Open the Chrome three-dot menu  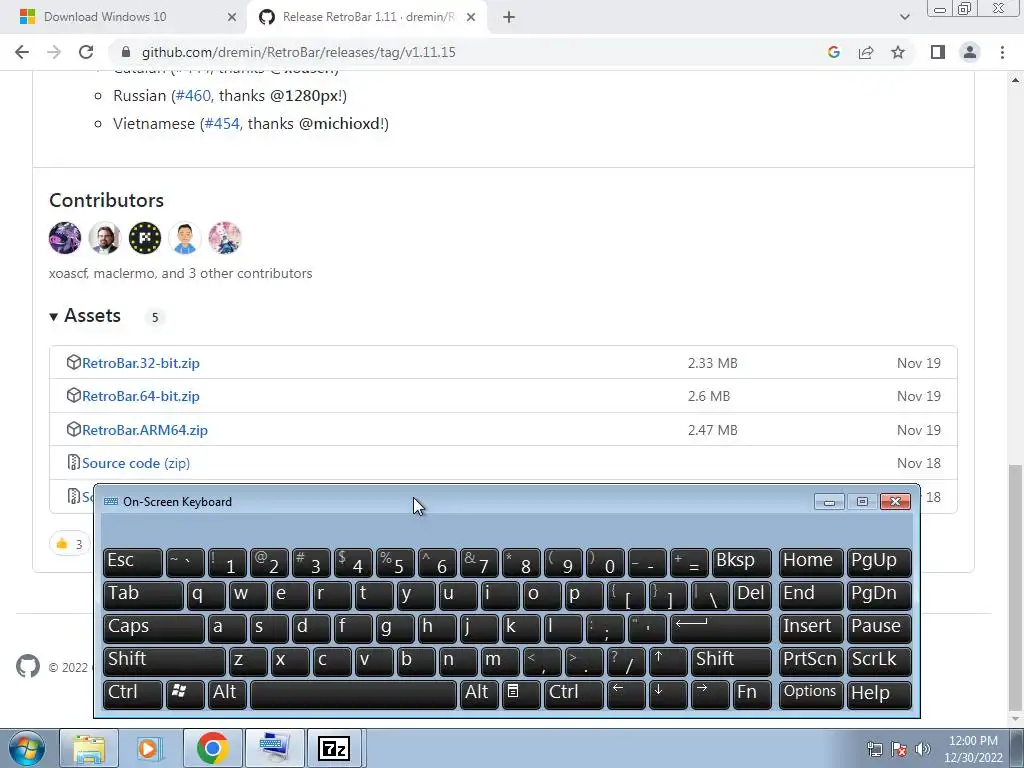pyautogui.click(x=1002, y=52)
